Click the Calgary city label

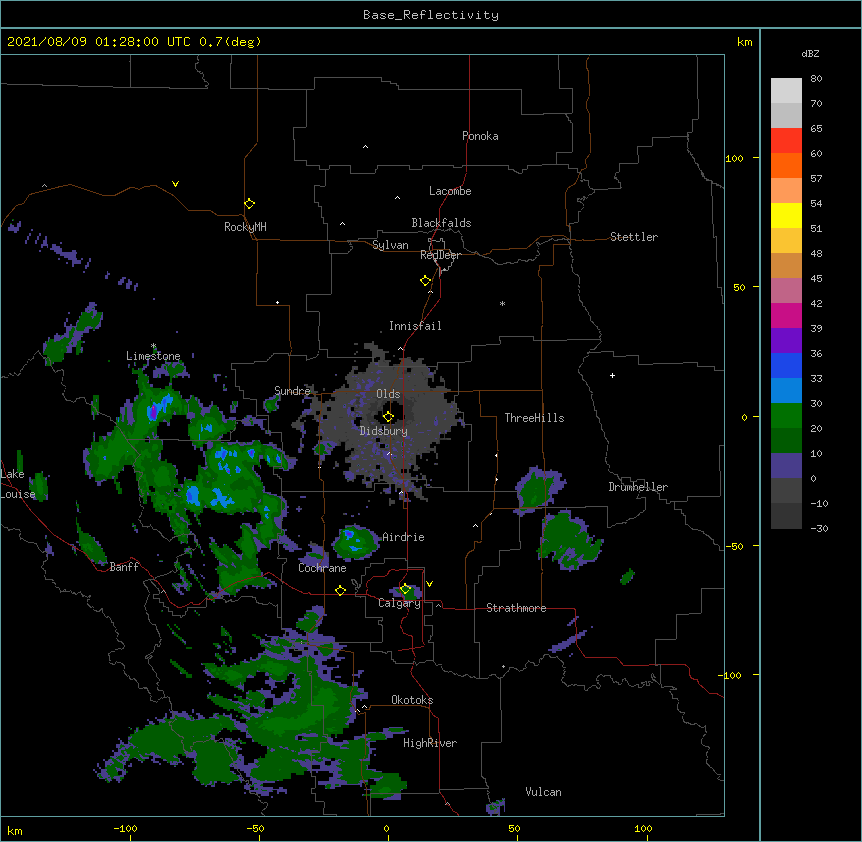pyautogui.click(x=399, y=603)
